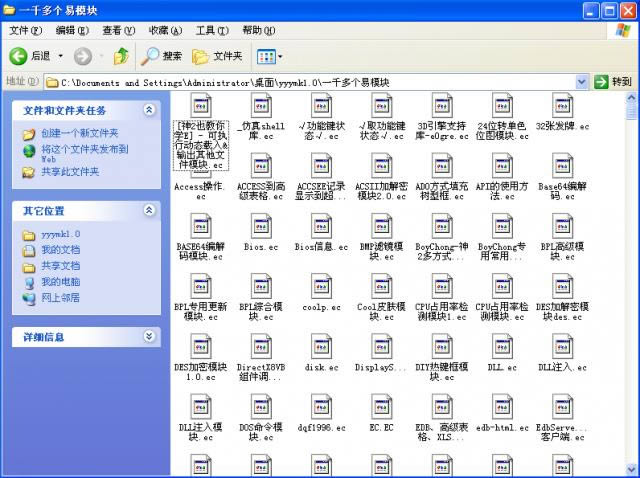Screen dimensions: 640x478
Task: Select the DES加解密模块des.ec file icon
Action: (562, 286)
